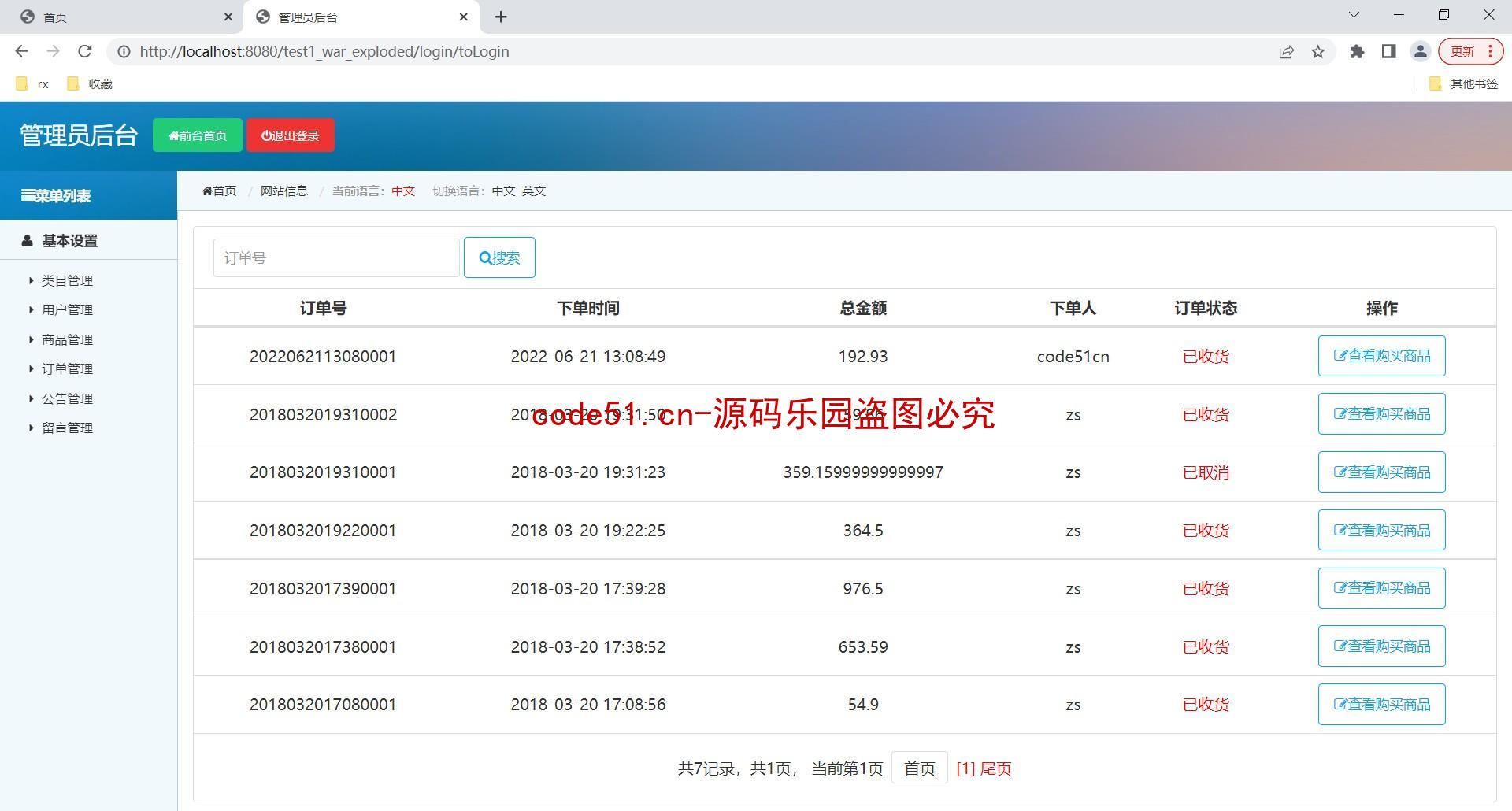Image resolution: width=1512 pixels, height=811 pixels.
Task: Open the 其他书签 folder
Action: click(x=1463, y=83)
